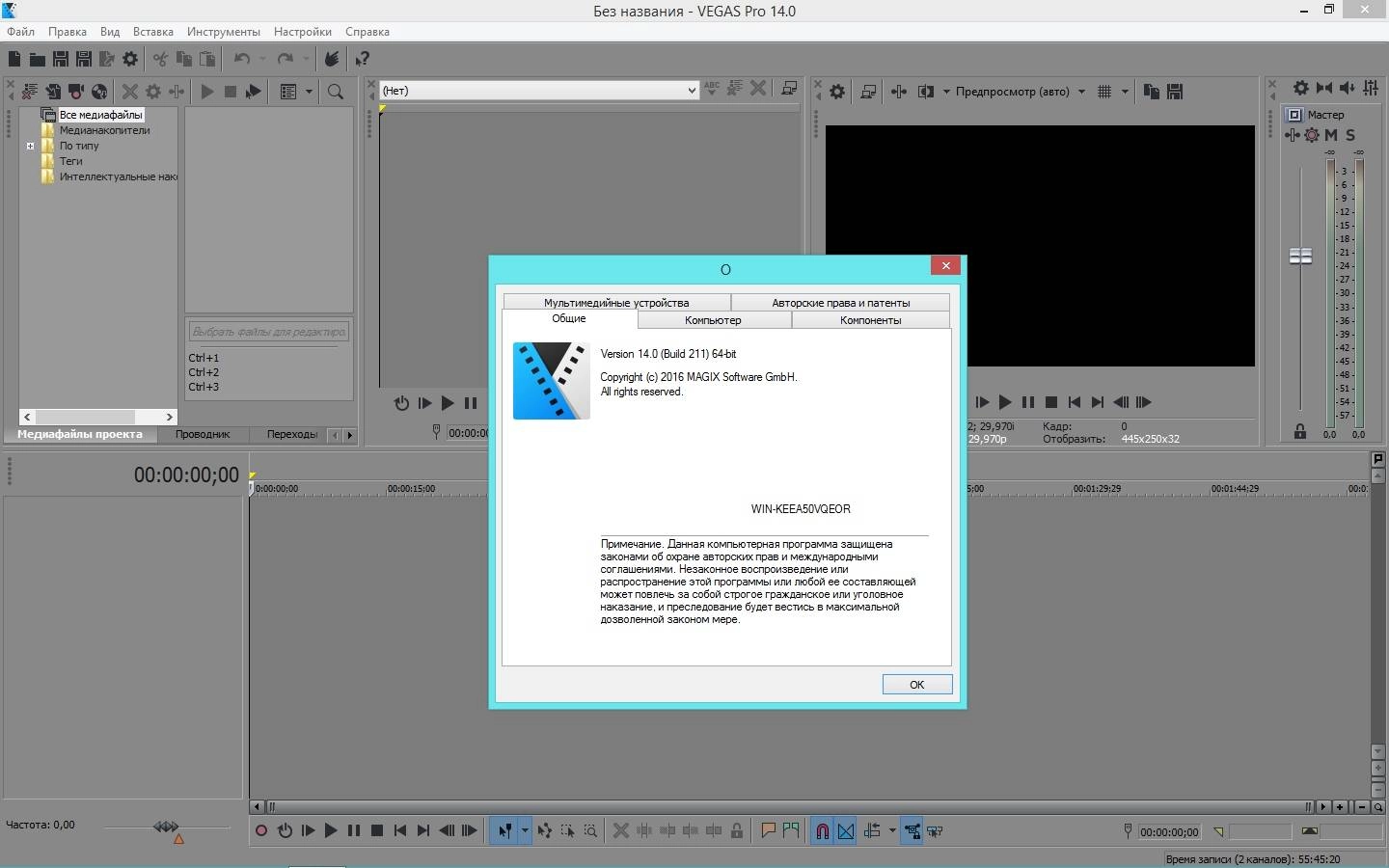Screen dimensions: 1389x868
Task: Open media Views dropdown arrow
Action: (309, 92)
